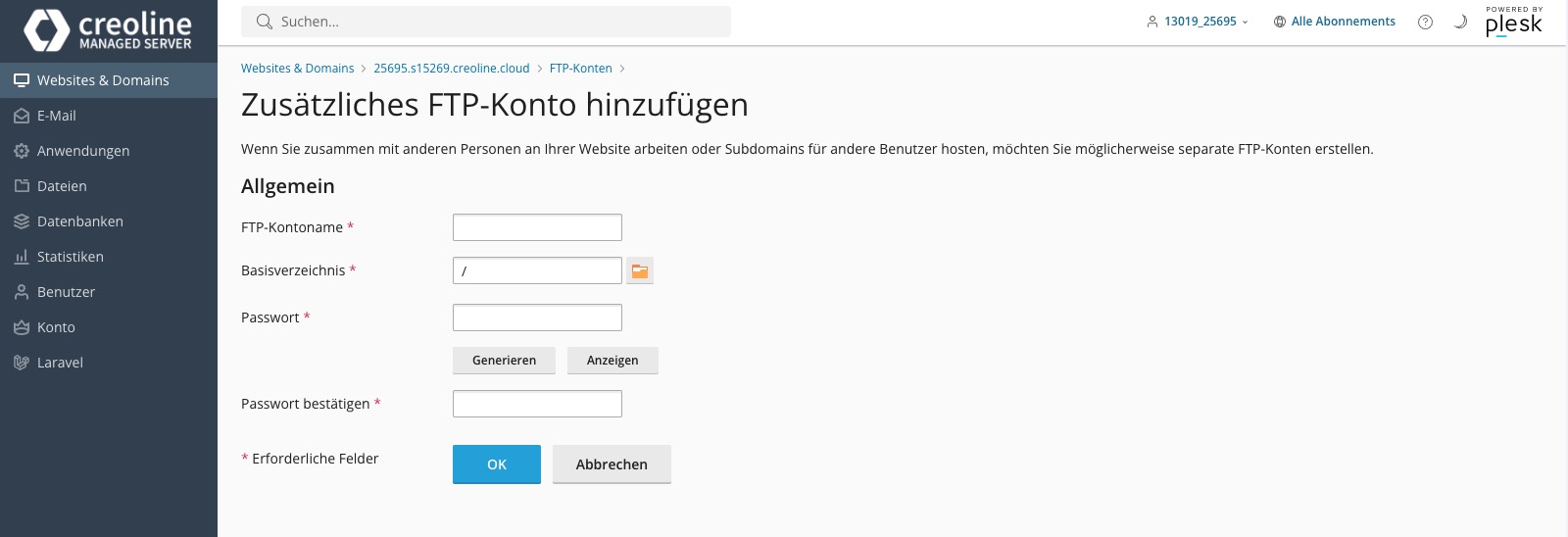Focus the FTP-Kontoname input field

[x=537, y=227]
